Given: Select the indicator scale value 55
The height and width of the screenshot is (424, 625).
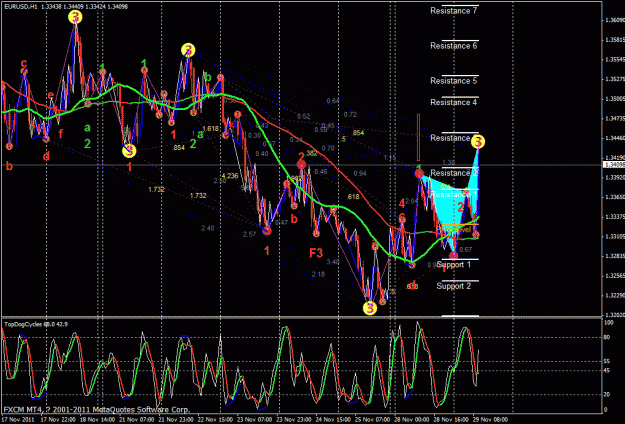Looking at the screenshot, I should (608, 362).
